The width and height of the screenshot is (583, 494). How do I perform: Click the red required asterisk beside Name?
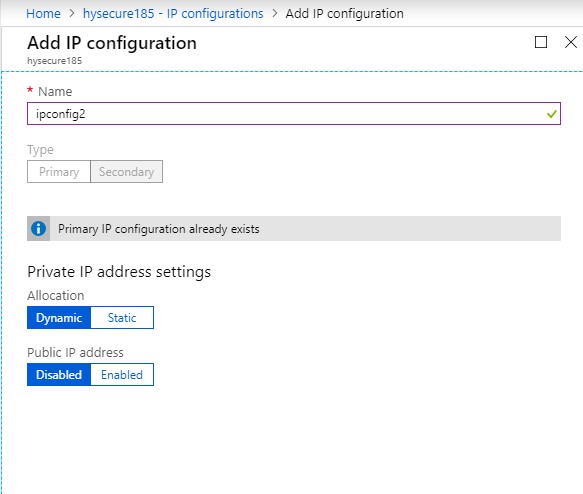30,90
